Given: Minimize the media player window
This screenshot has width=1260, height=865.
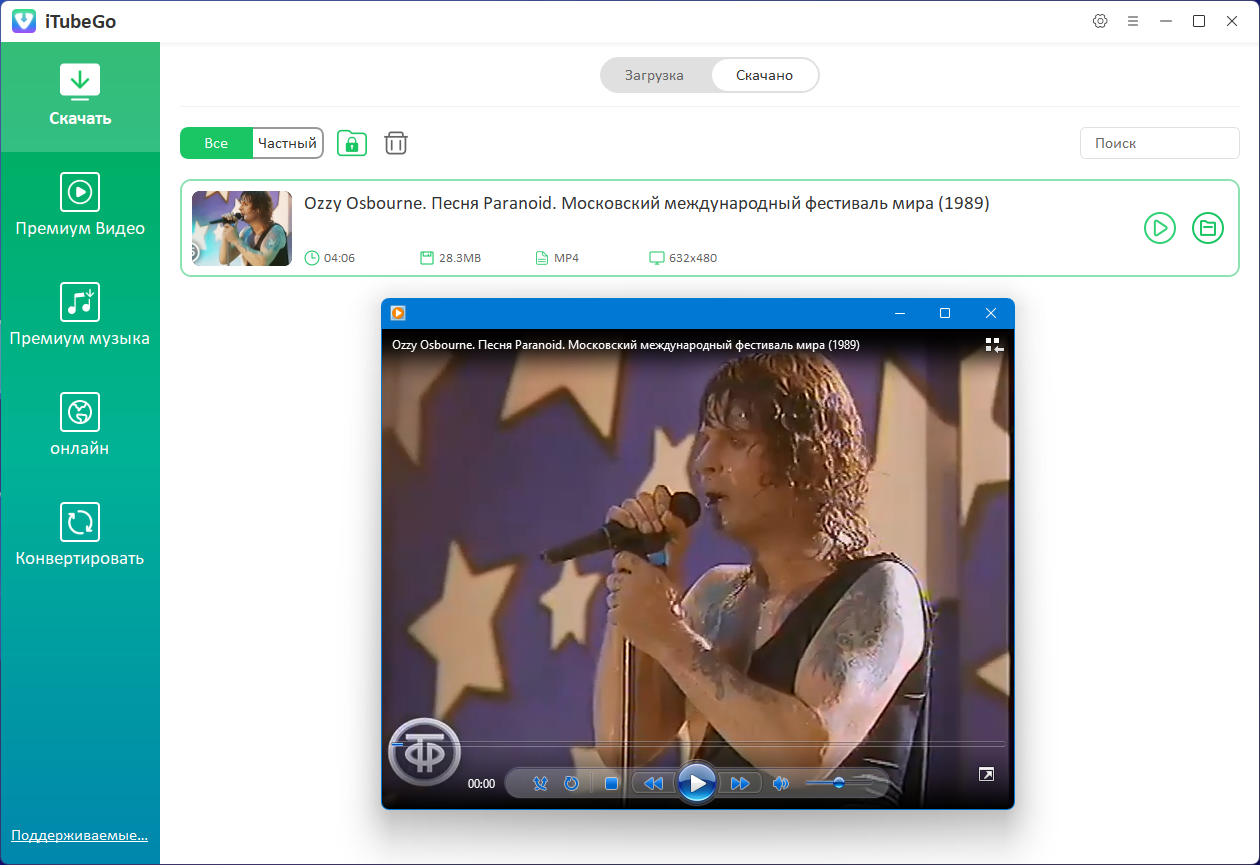Looking at the screenshot, I should (899, 313).
